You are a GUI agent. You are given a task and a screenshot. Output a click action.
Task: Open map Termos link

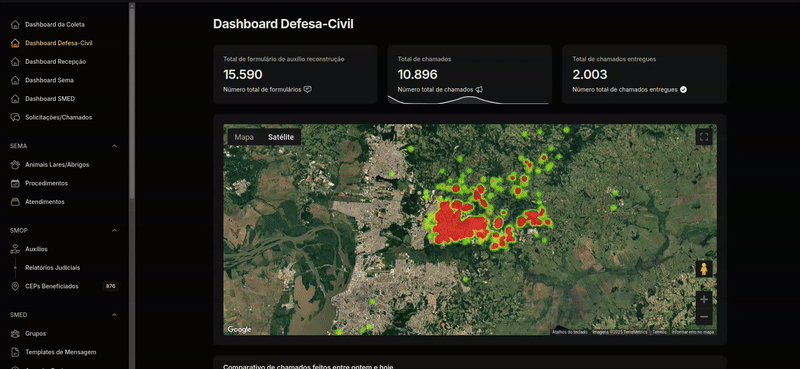point(659,332)
